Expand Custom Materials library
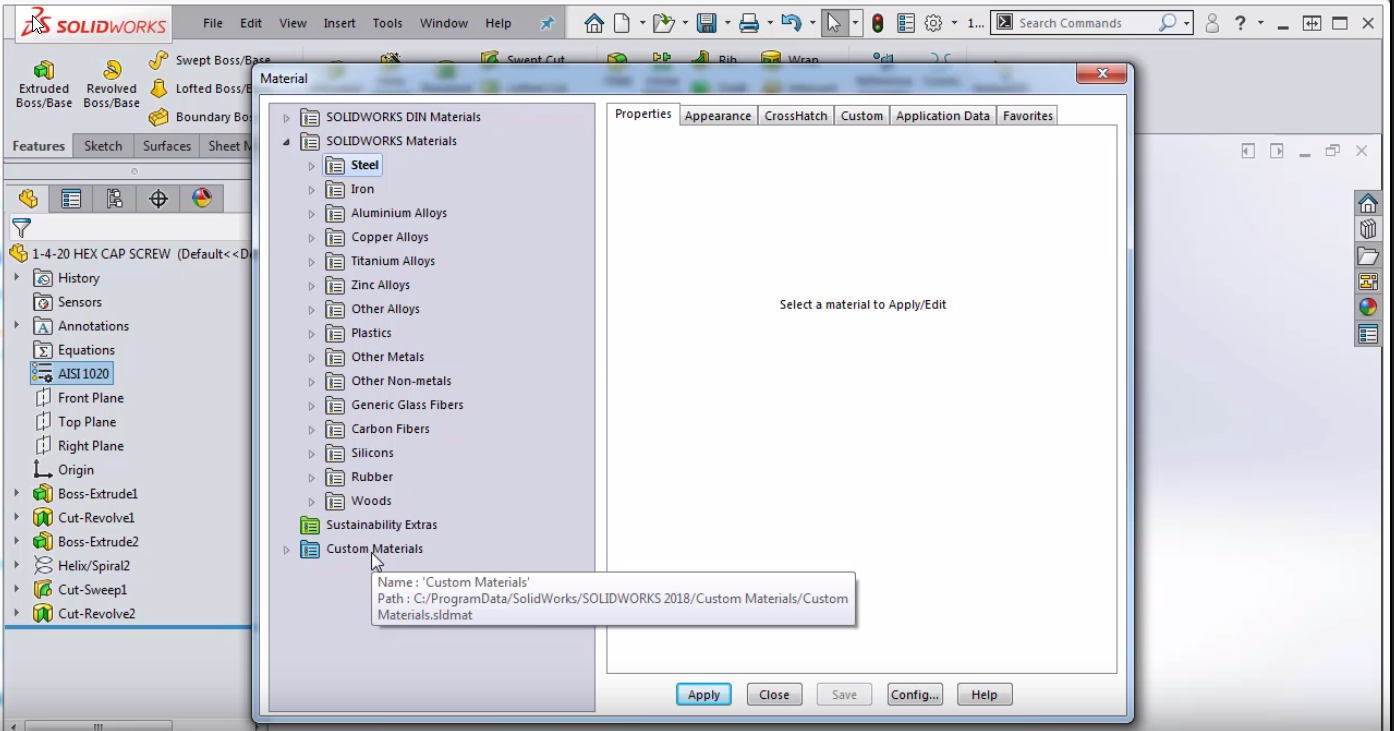This screenshot has height=731, width=1394. [x=286, y=550]
